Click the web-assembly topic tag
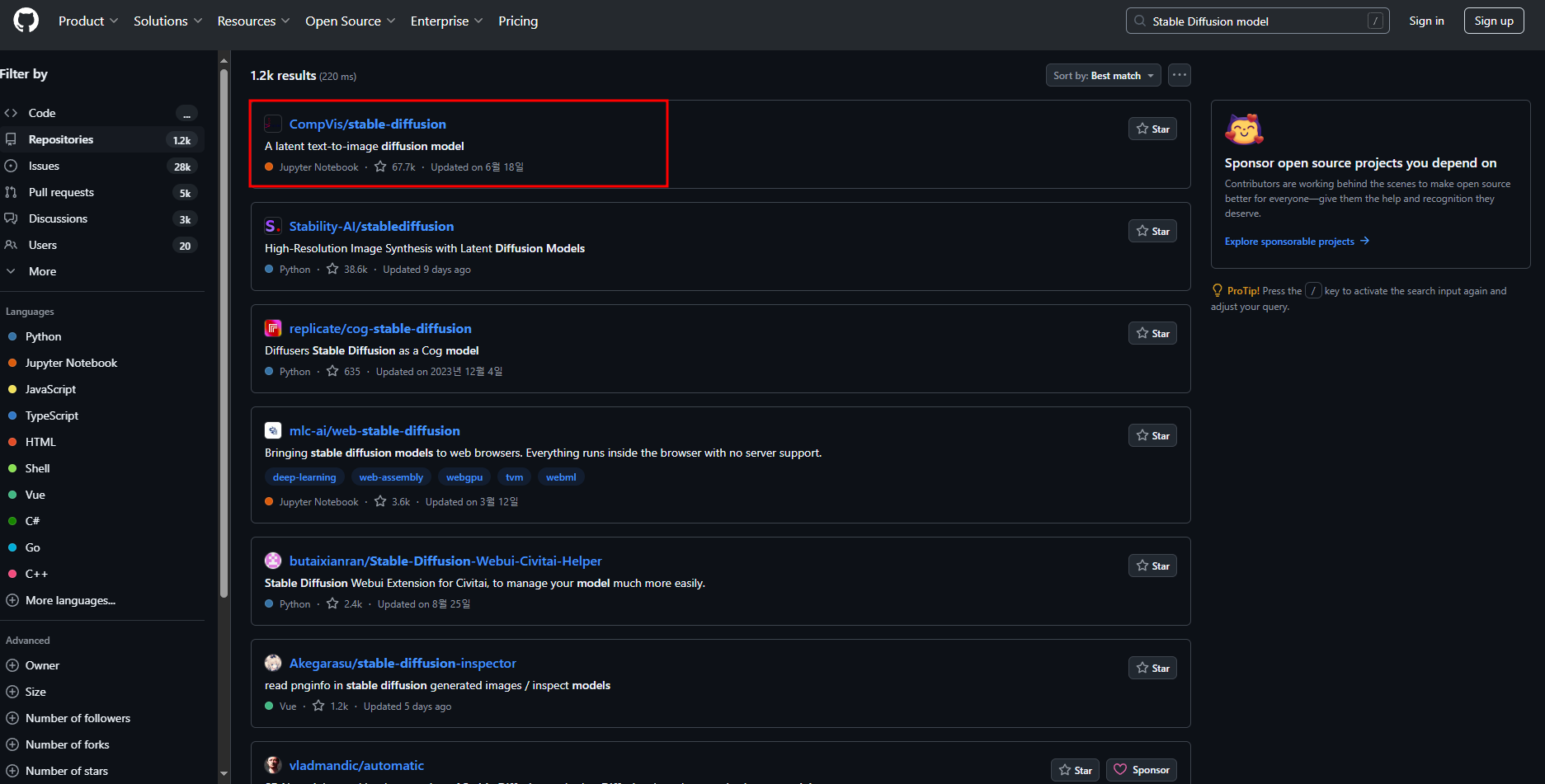 point(391,477)
